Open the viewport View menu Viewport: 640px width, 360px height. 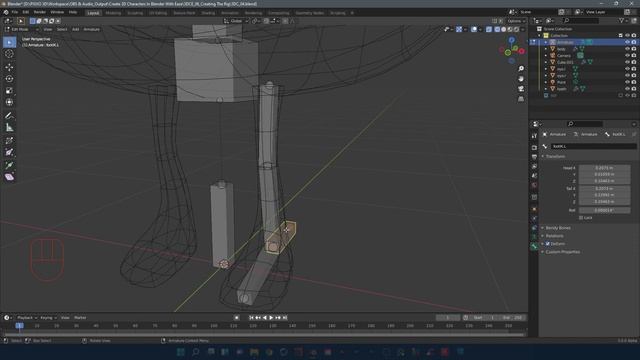(x=47, y=29)
